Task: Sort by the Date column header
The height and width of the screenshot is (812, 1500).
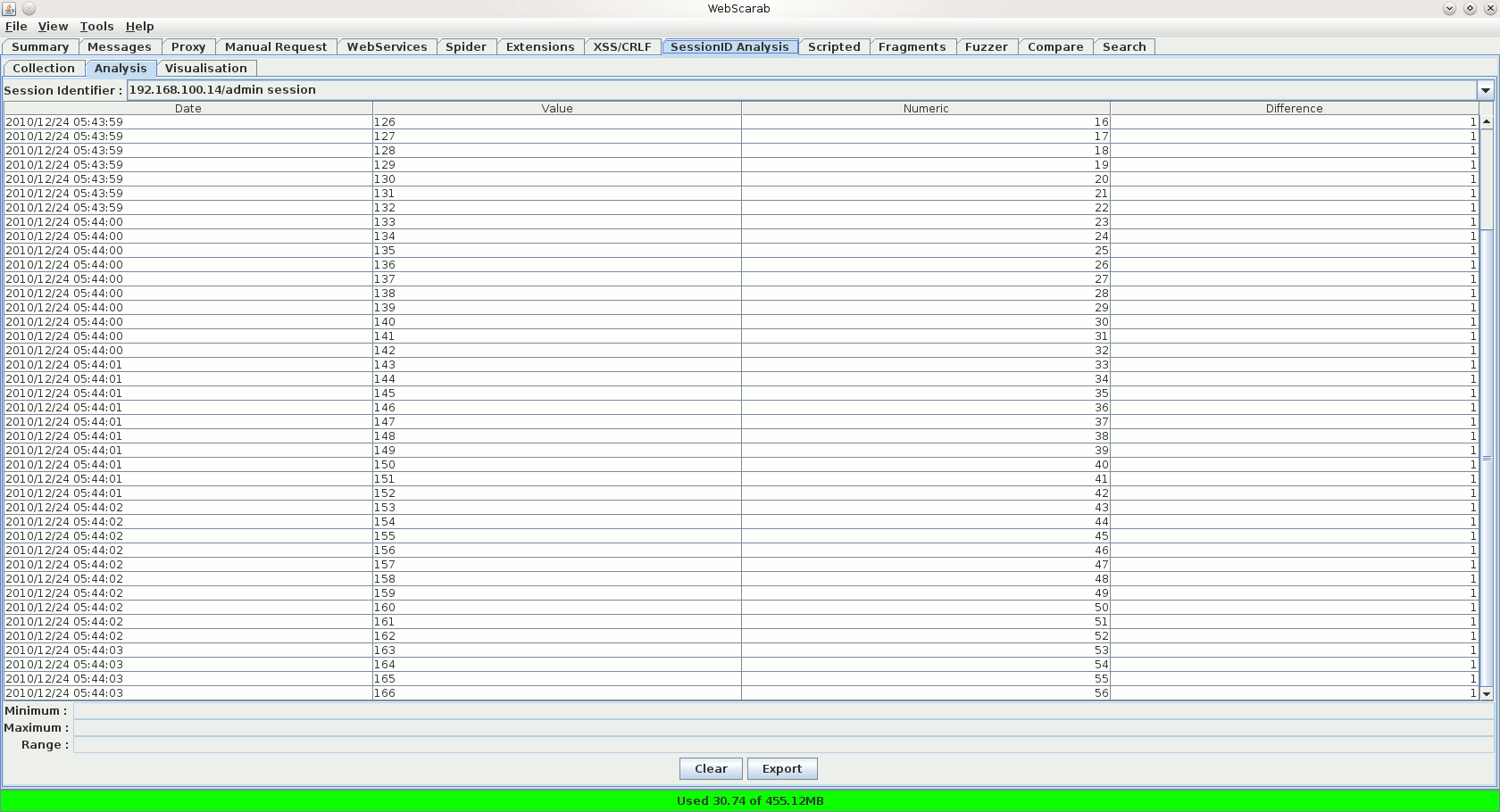Action: (187, 109)
